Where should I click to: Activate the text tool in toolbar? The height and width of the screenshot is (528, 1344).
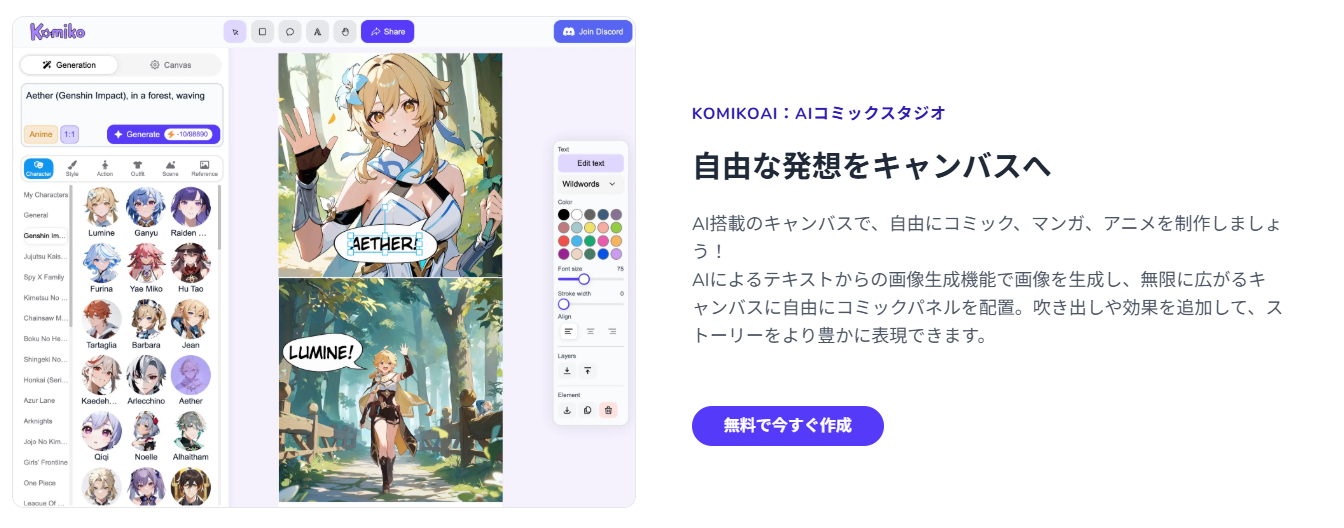318,31
